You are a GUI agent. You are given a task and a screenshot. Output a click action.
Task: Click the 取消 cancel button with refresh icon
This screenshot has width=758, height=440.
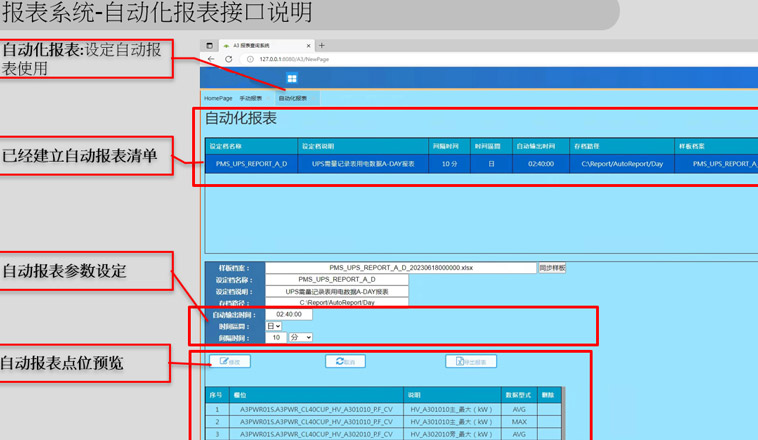345,361
